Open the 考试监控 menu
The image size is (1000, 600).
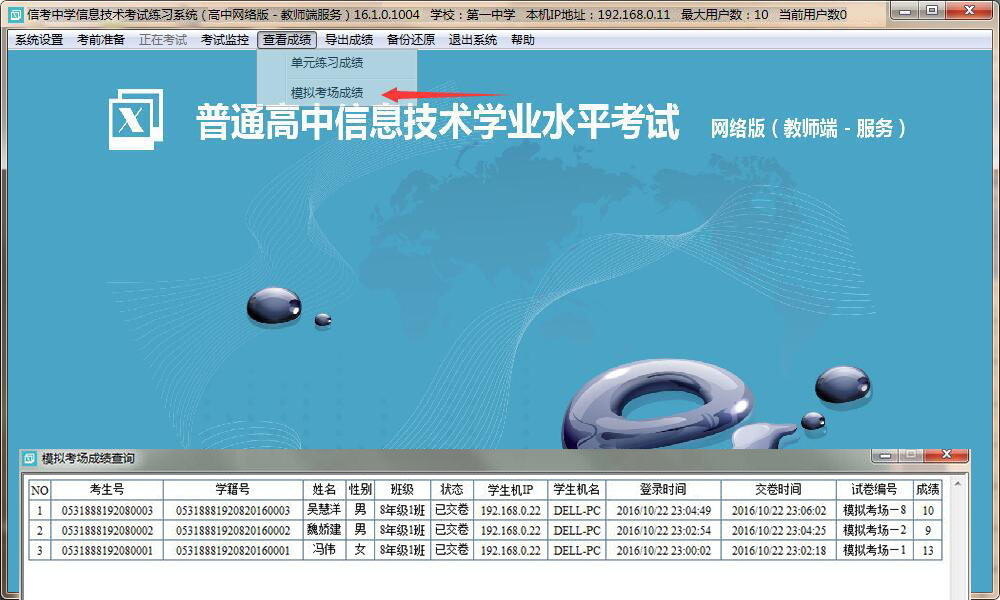(225, 40)
